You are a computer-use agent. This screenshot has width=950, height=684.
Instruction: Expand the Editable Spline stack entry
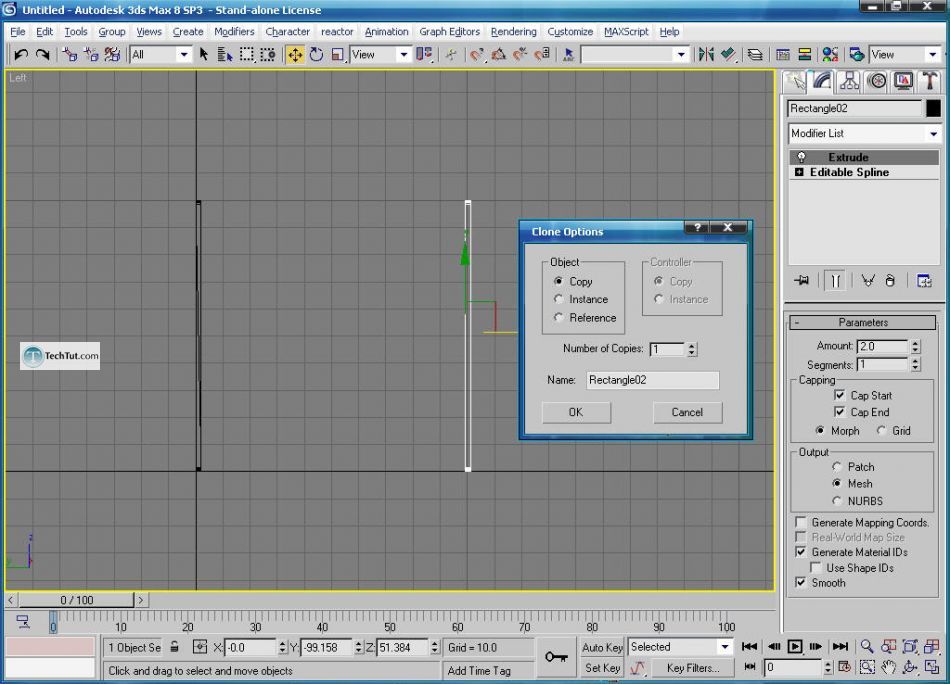pos(799,172)
